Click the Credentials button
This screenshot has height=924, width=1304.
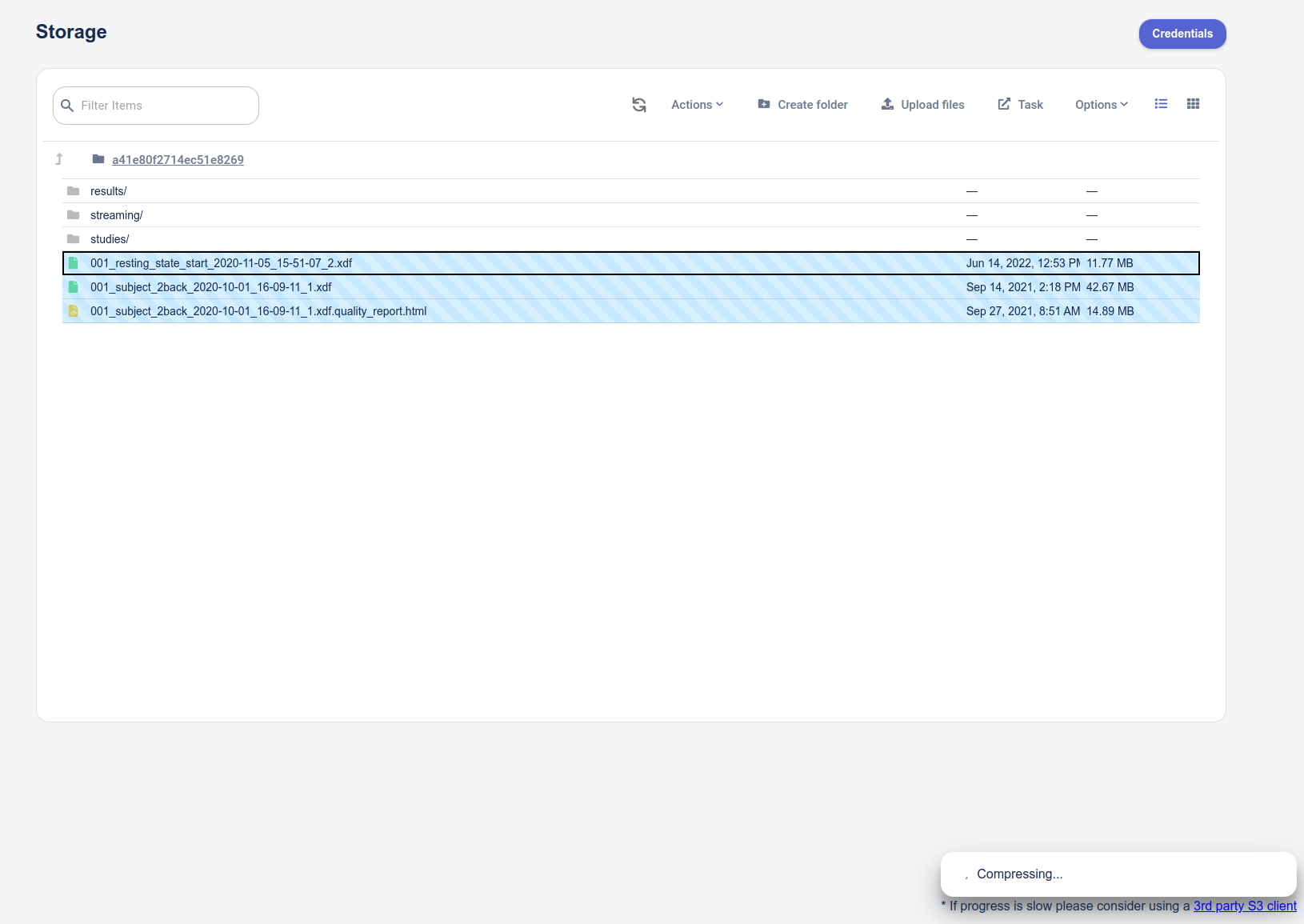coord(1182,34)
